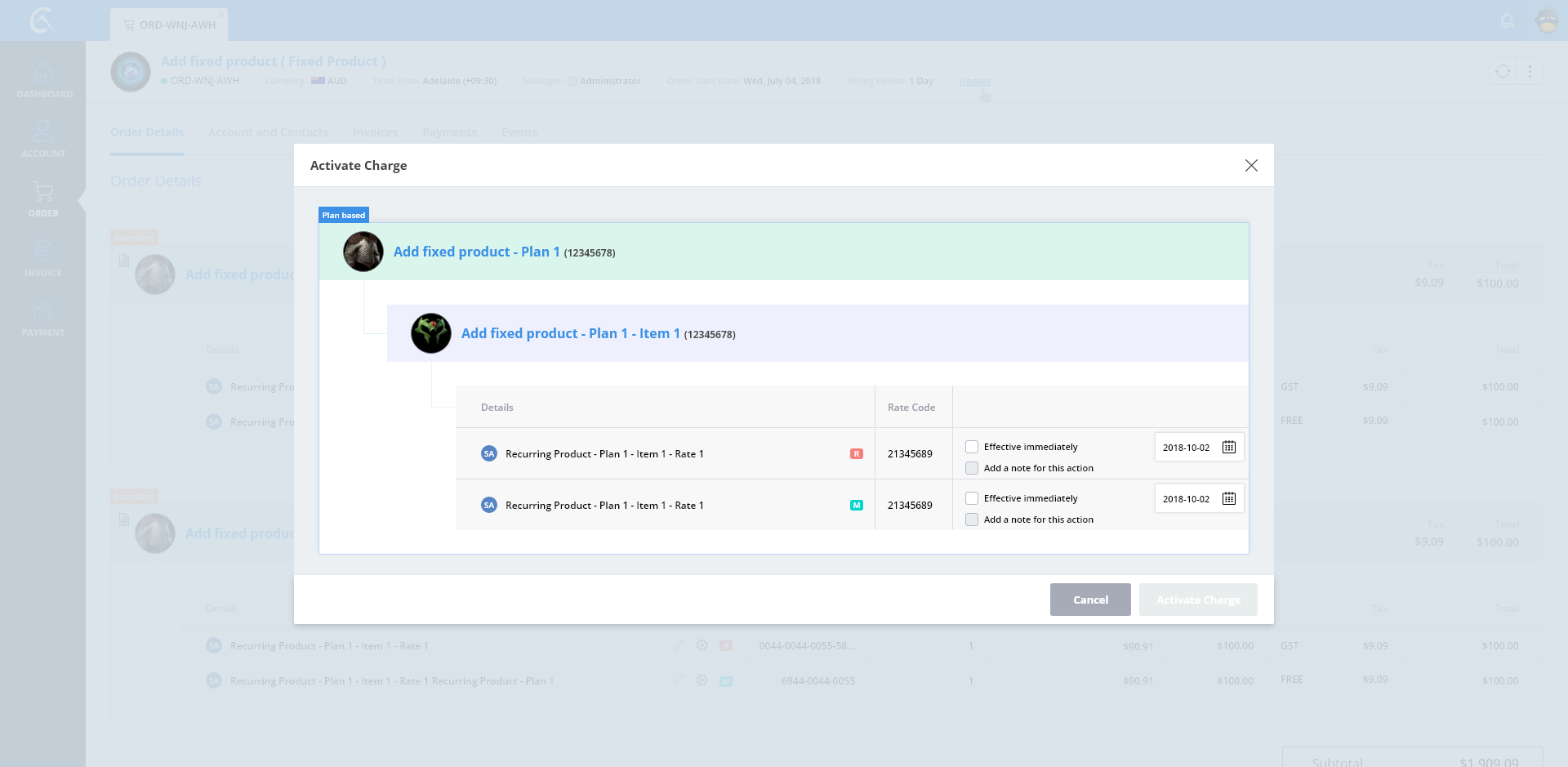Screen dimensions: 1568x767
Task: Open the calendar picker in second rate row
Action: click(x=1228, y=498)
